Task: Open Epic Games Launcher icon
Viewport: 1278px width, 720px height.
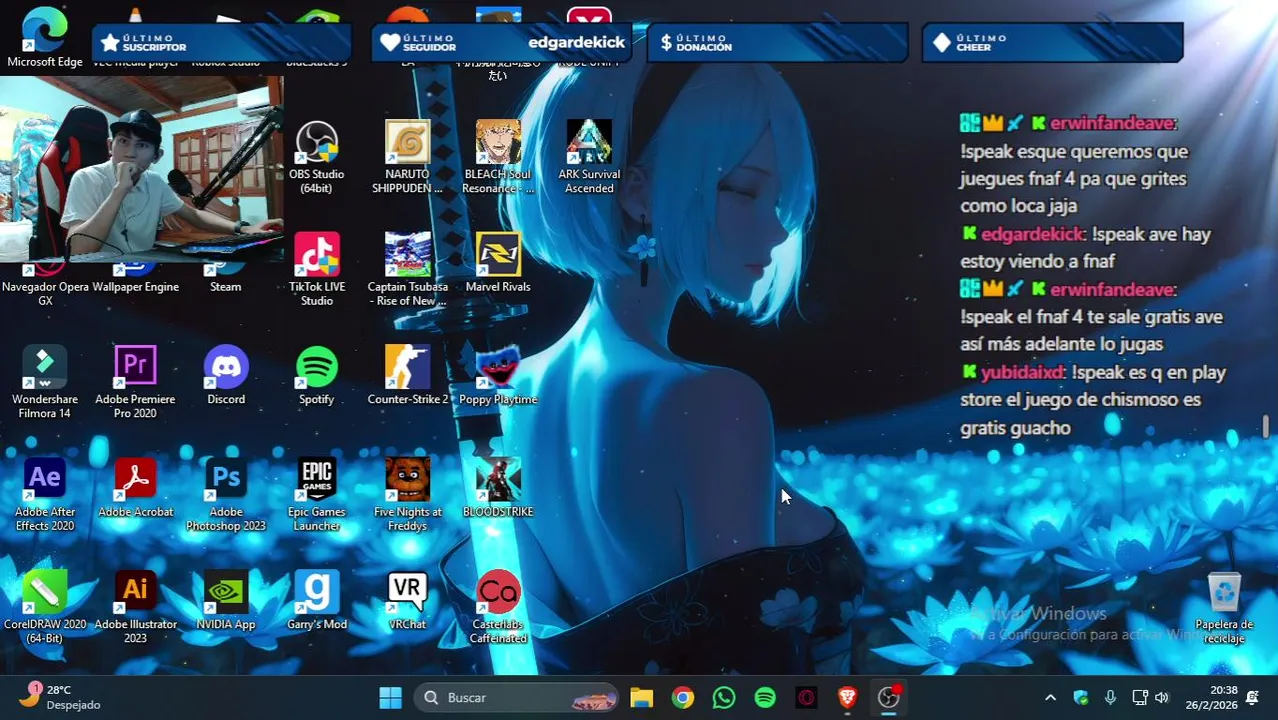Action: [x=316, y=495]
